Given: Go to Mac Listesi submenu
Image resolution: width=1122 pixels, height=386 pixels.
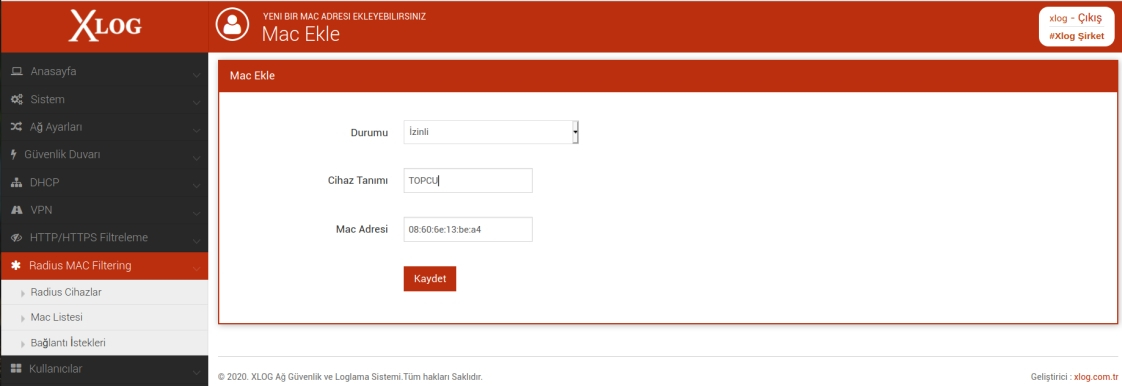Looking at the screenshot, I should 104,317.
